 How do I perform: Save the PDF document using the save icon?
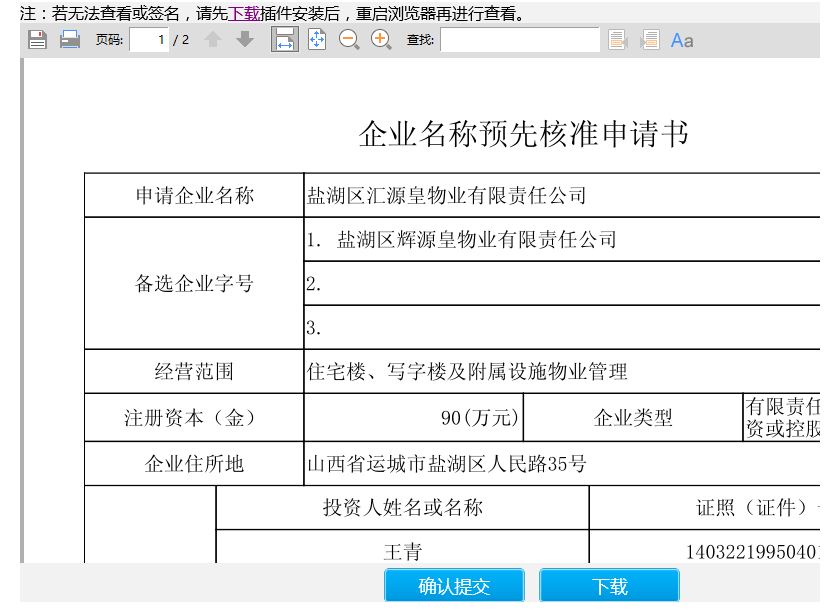pos(37,40)
